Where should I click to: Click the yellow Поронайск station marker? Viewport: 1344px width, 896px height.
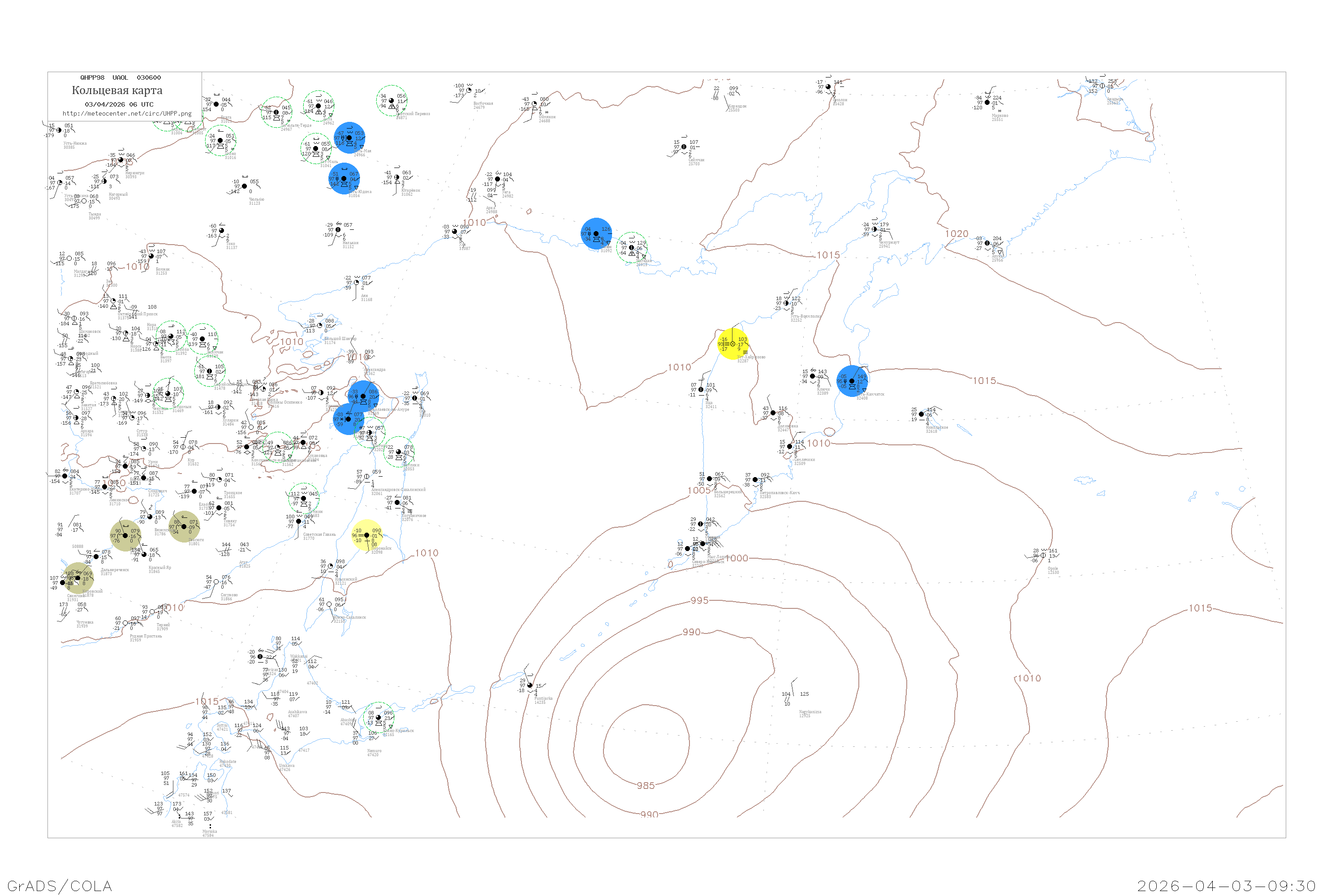[x=367, y=535]
